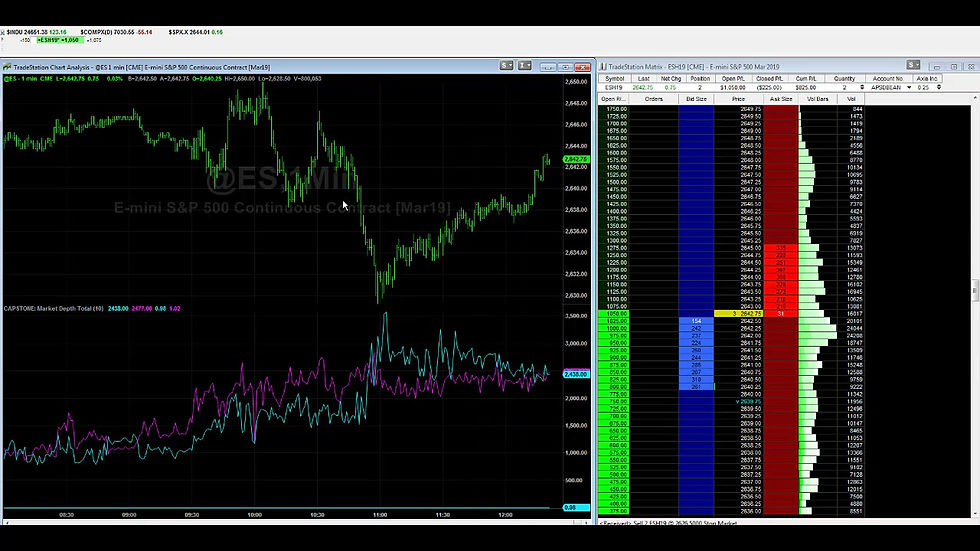Click the Matrix vertical scrollbar thumb
Image resolution: width=980 pixels, height=551 pixels.
click(x=976, y=290)
